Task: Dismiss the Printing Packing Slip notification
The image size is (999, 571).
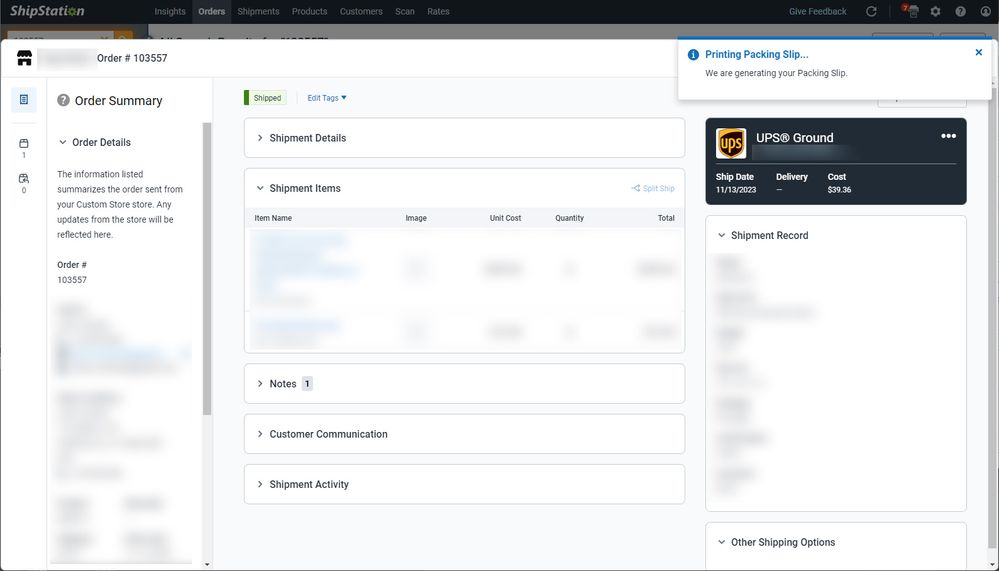Action: point(978,53)
